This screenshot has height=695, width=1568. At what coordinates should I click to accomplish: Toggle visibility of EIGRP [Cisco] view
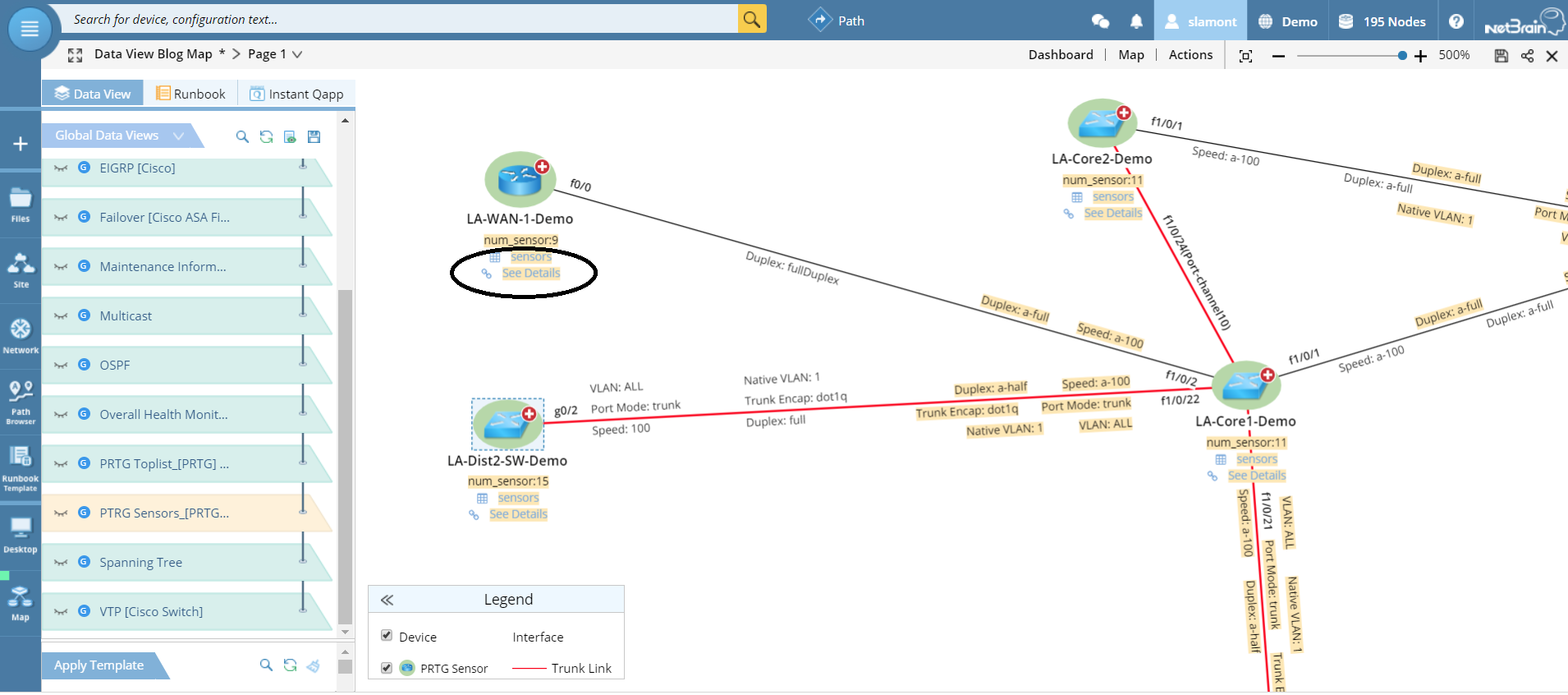(61, 168)
